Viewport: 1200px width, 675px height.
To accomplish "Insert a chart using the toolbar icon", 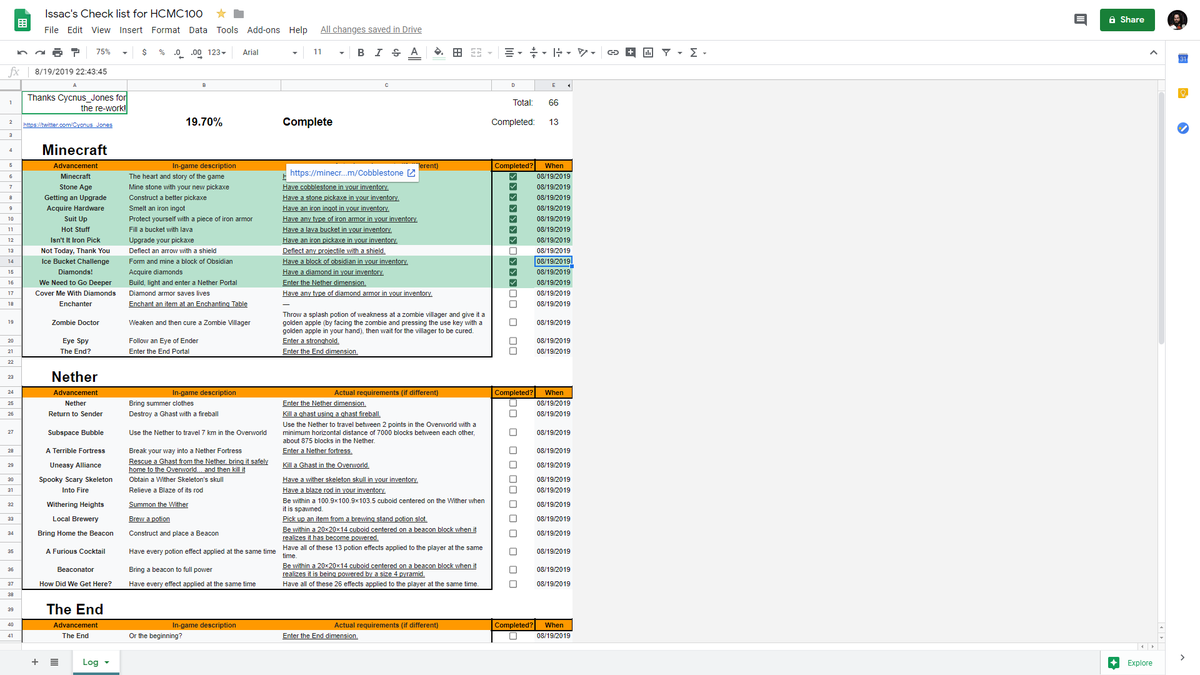I will click(x=647, y=52).
